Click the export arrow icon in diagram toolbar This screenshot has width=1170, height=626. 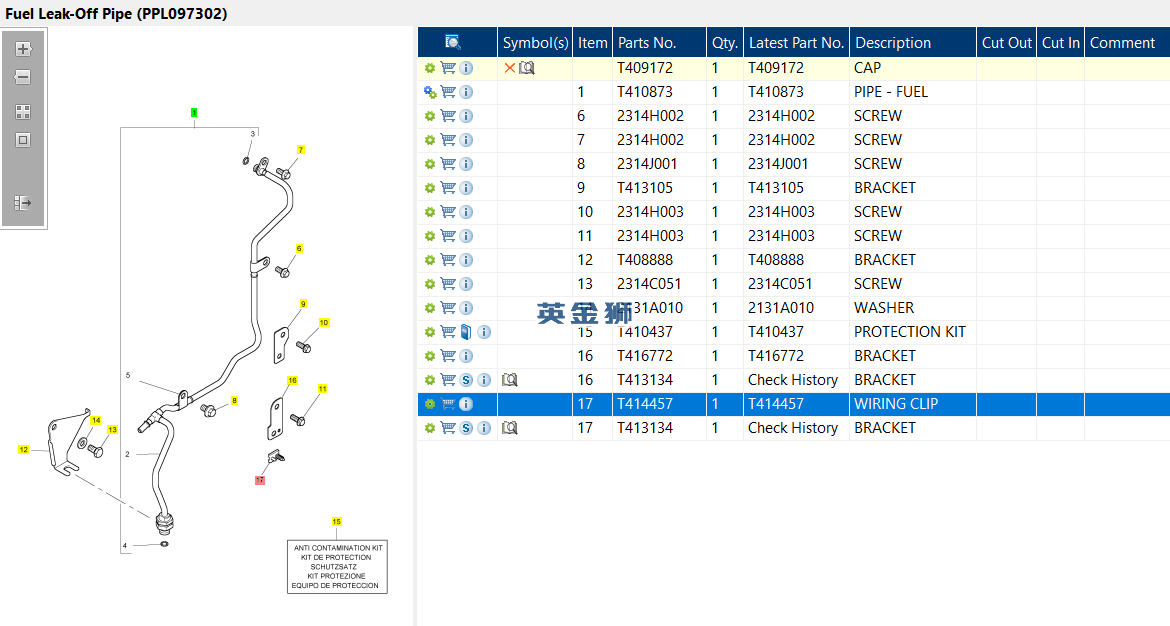(x=23, y=203)
